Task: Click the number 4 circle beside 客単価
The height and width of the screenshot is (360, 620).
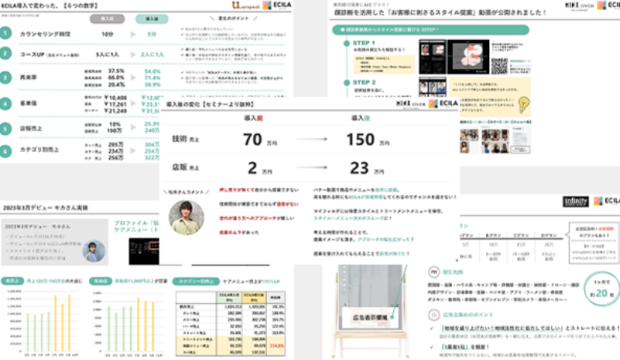Action: (x=6, y=104)
